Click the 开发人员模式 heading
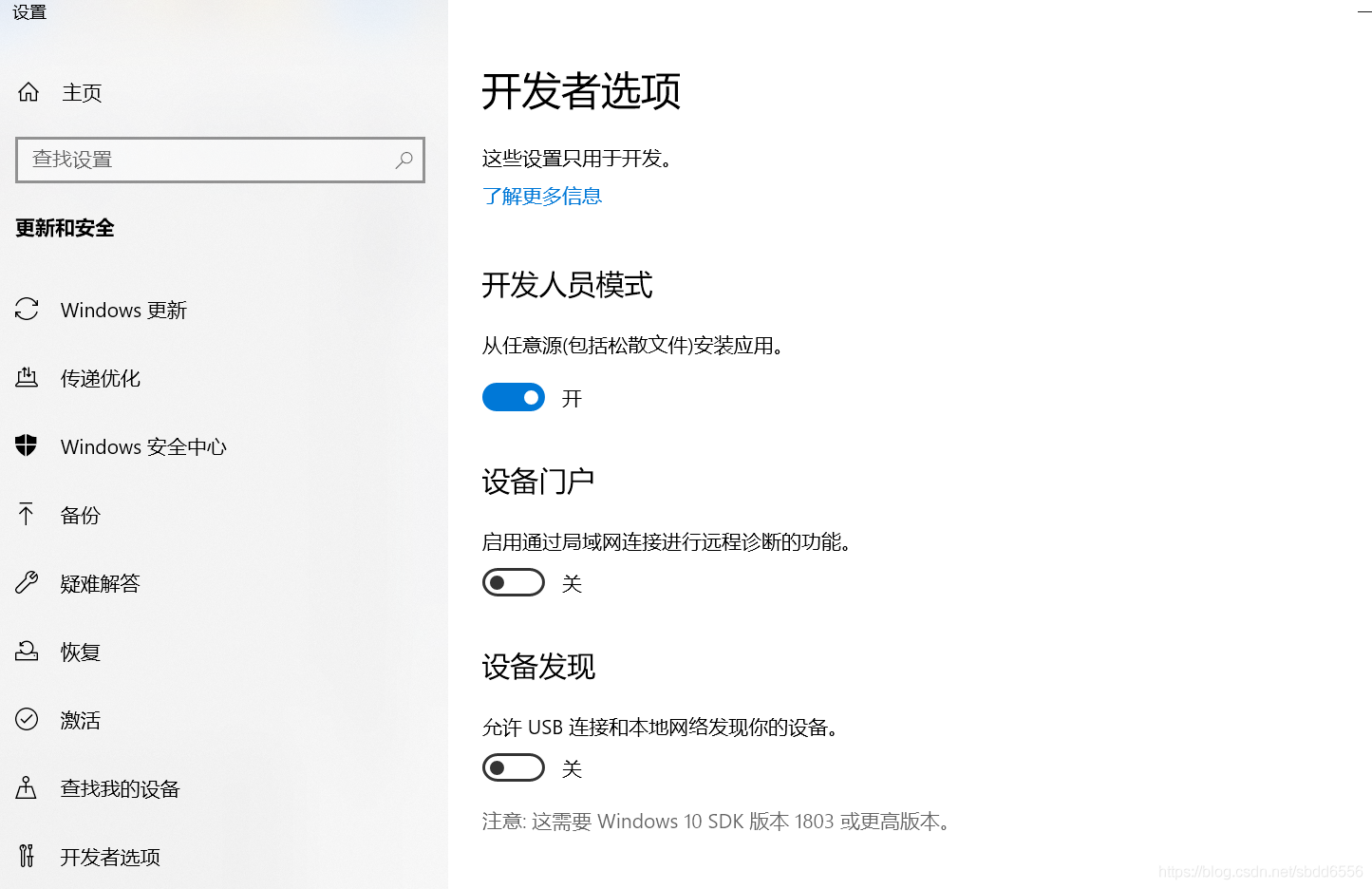Image resolution: width=1372 pixels, height=889 pixels. tap(567, 284)
